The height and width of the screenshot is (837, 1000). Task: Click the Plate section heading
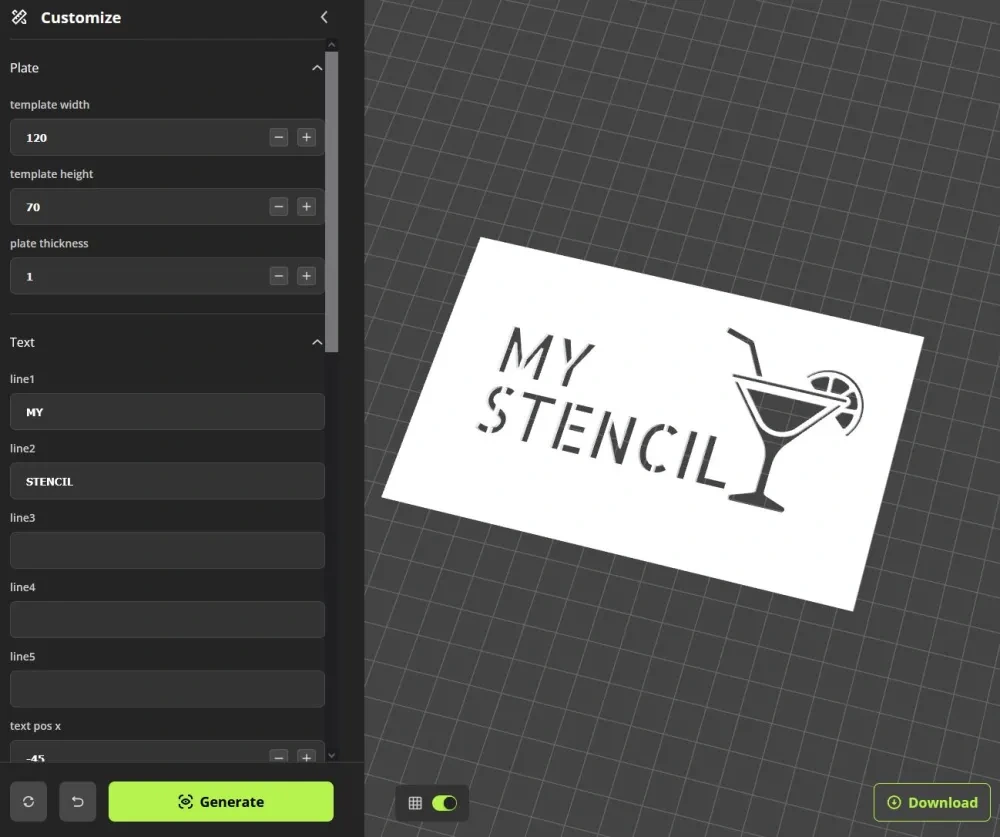click(24, 68)
